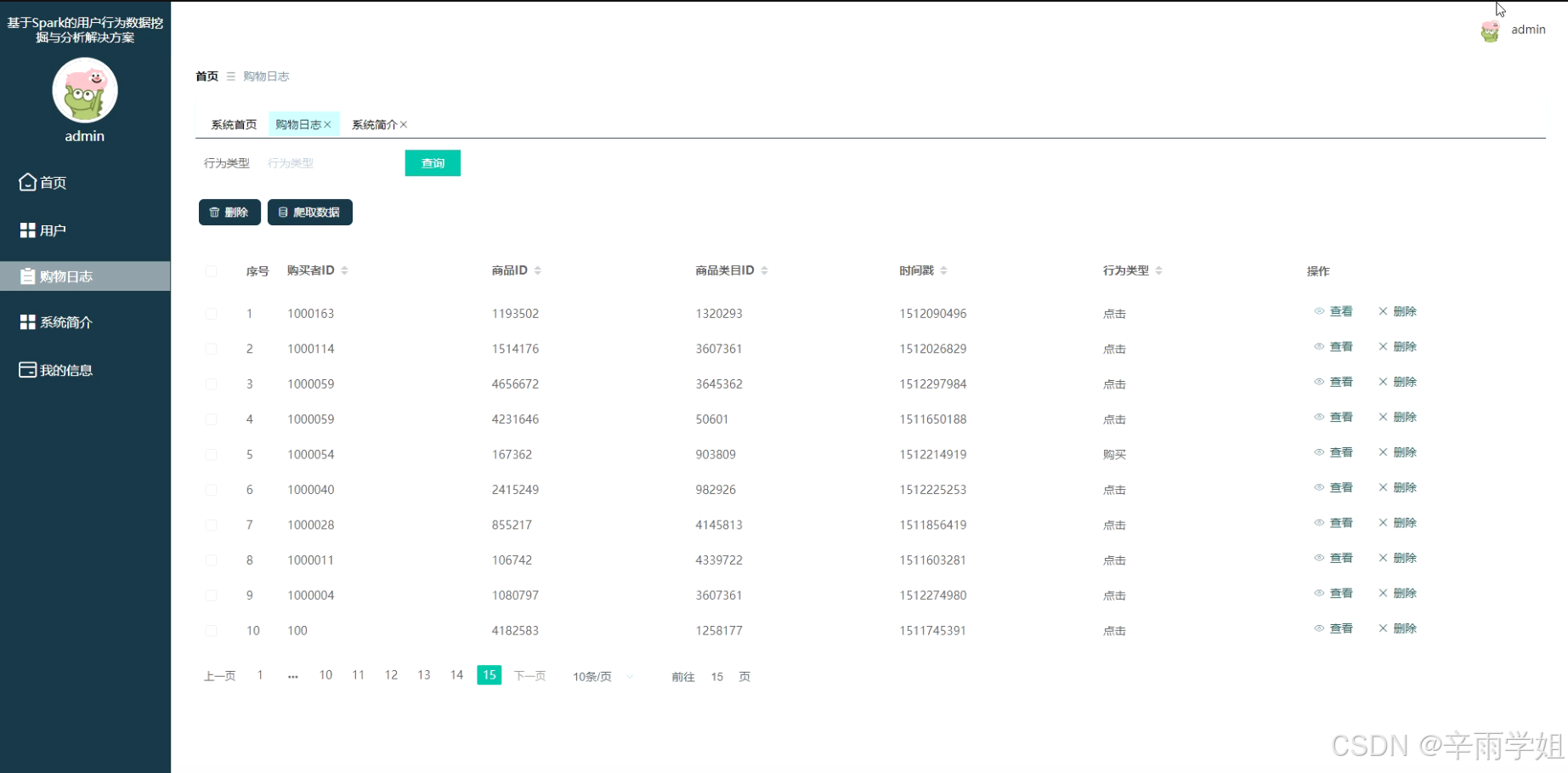Check the select-all checkbox in table header
1568x773 pixels.
pyautogui.click(x=211, y=271)
